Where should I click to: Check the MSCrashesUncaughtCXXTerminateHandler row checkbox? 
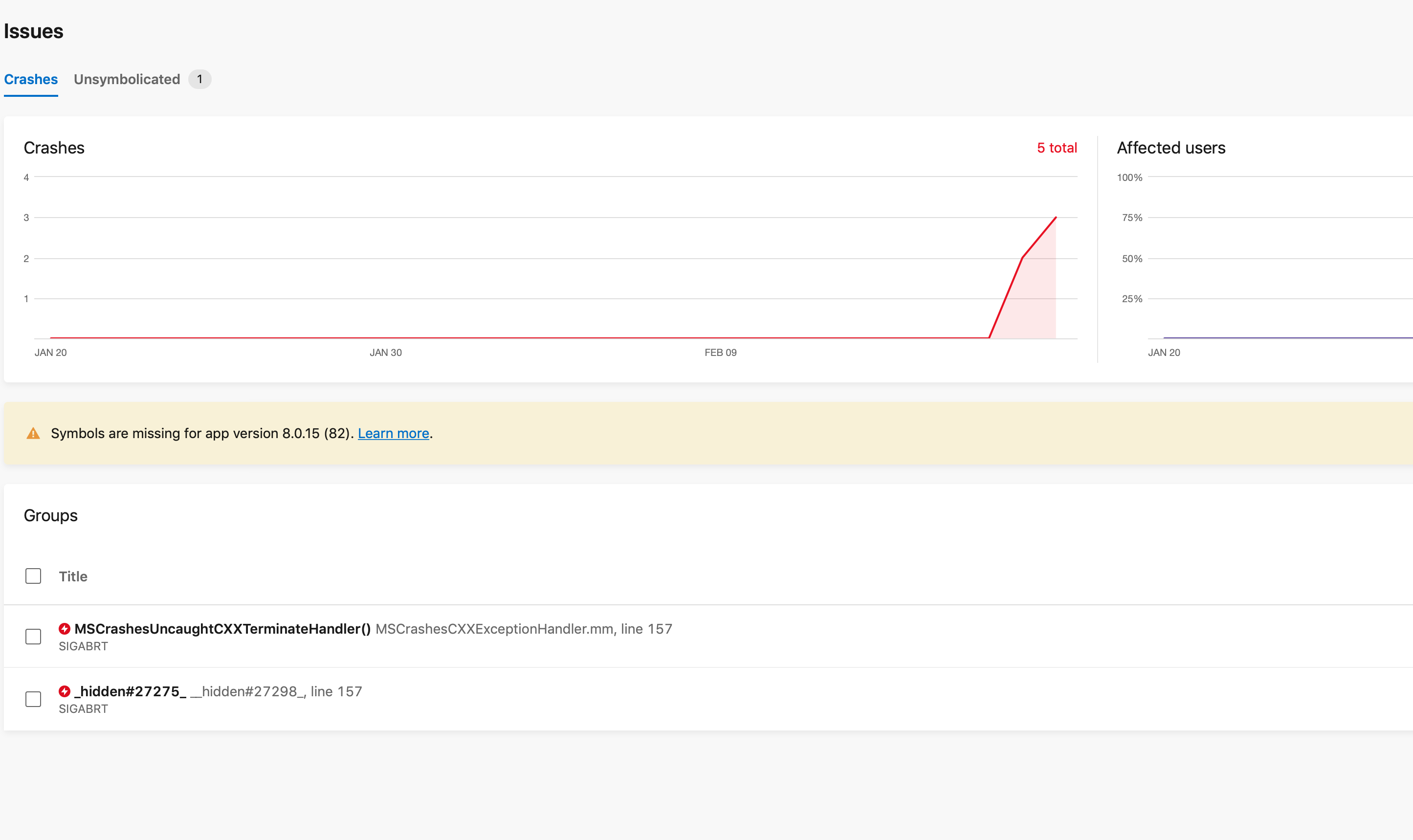point(33,637)
